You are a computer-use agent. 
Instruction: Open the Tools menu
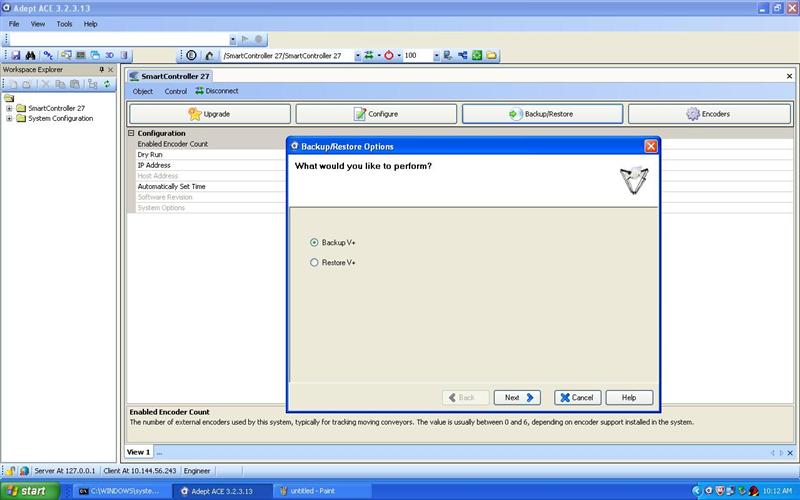64,24
